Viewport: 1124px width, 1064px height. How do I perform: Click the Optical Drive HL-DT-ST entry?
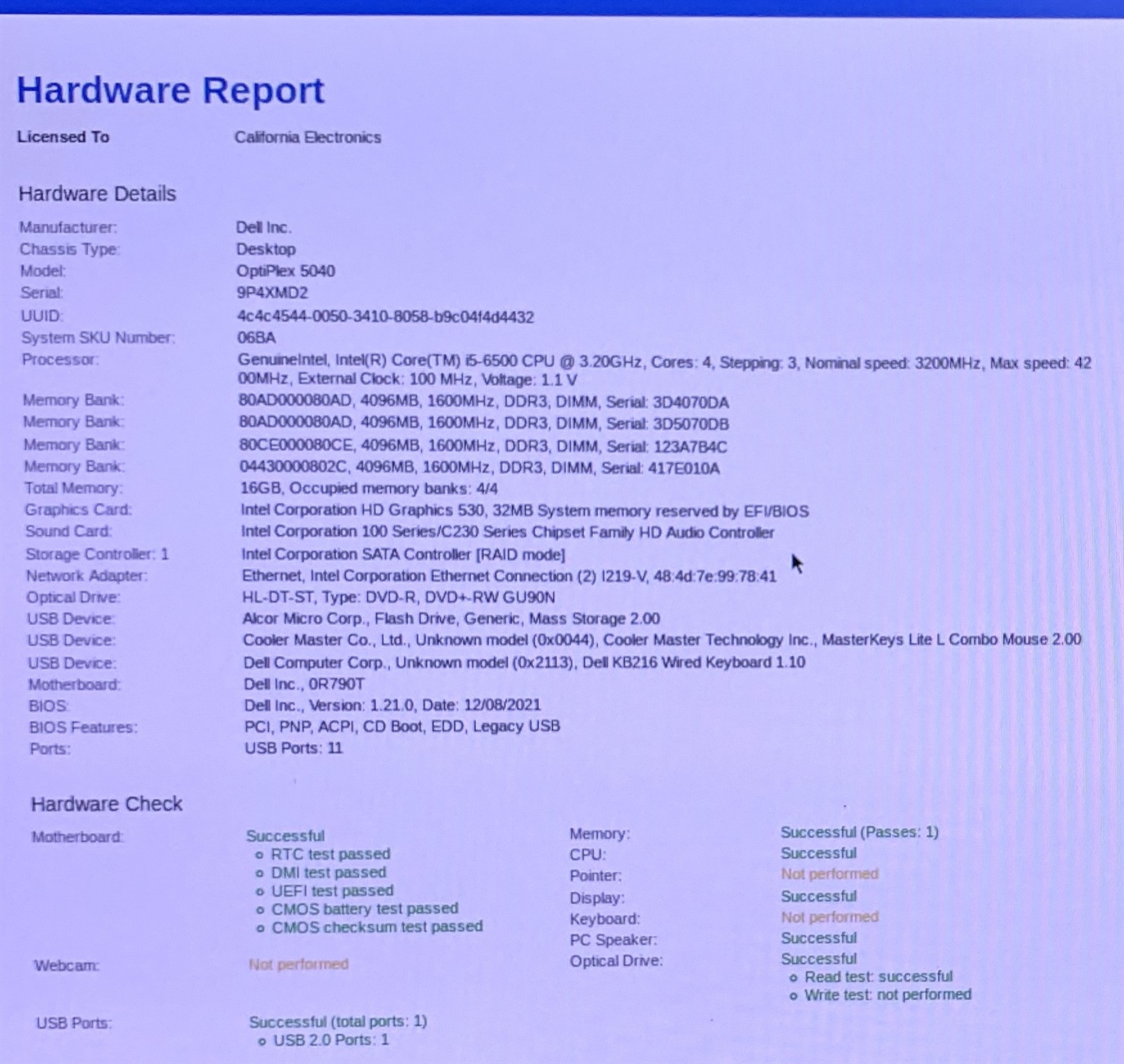[x=399, y=597]
